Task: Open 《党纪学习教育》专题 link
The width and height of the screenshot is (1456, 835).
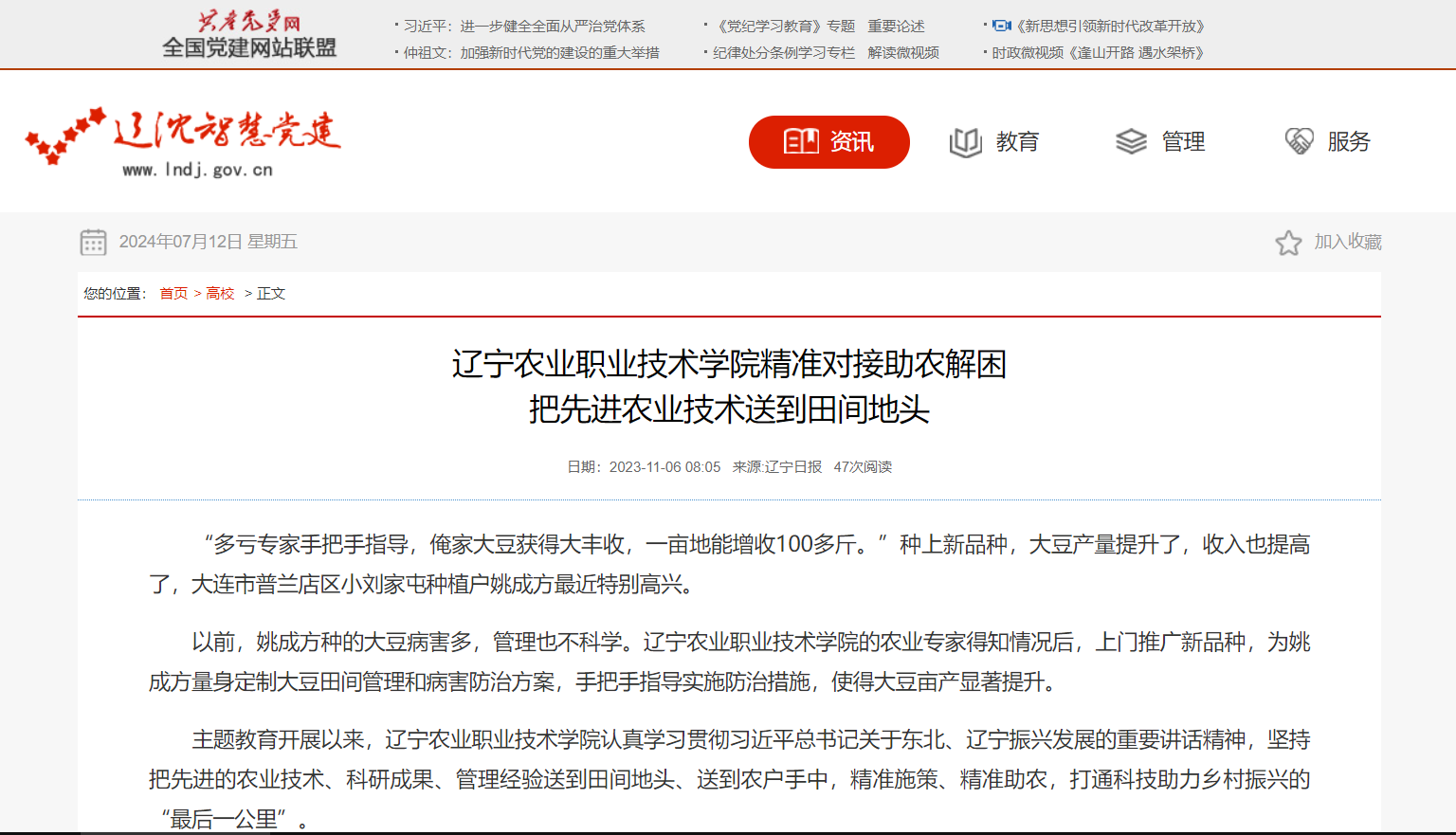Action: coord(784,27)
